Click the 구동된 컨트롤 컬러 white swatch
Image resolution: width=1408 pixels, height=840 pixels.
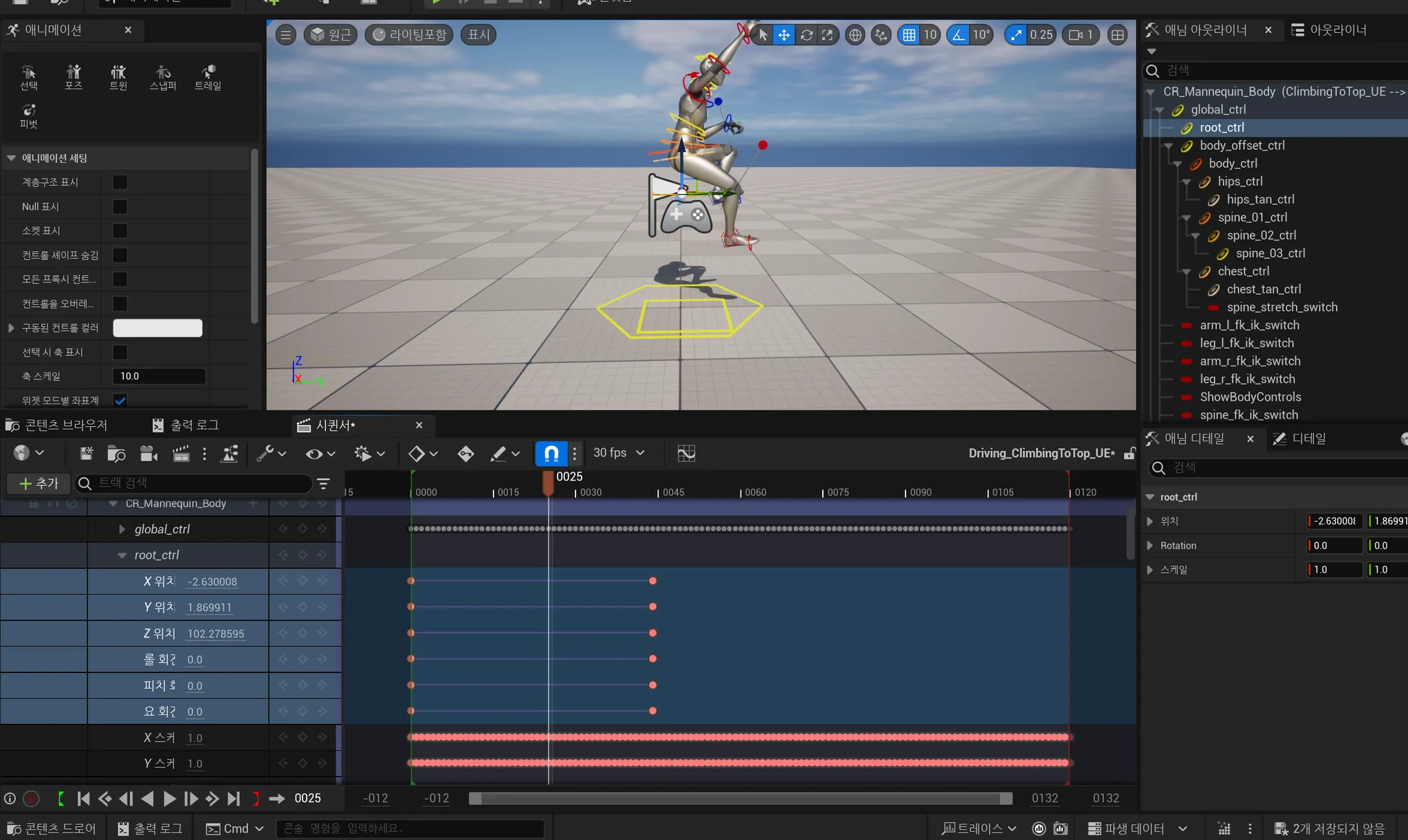(157, 328)
